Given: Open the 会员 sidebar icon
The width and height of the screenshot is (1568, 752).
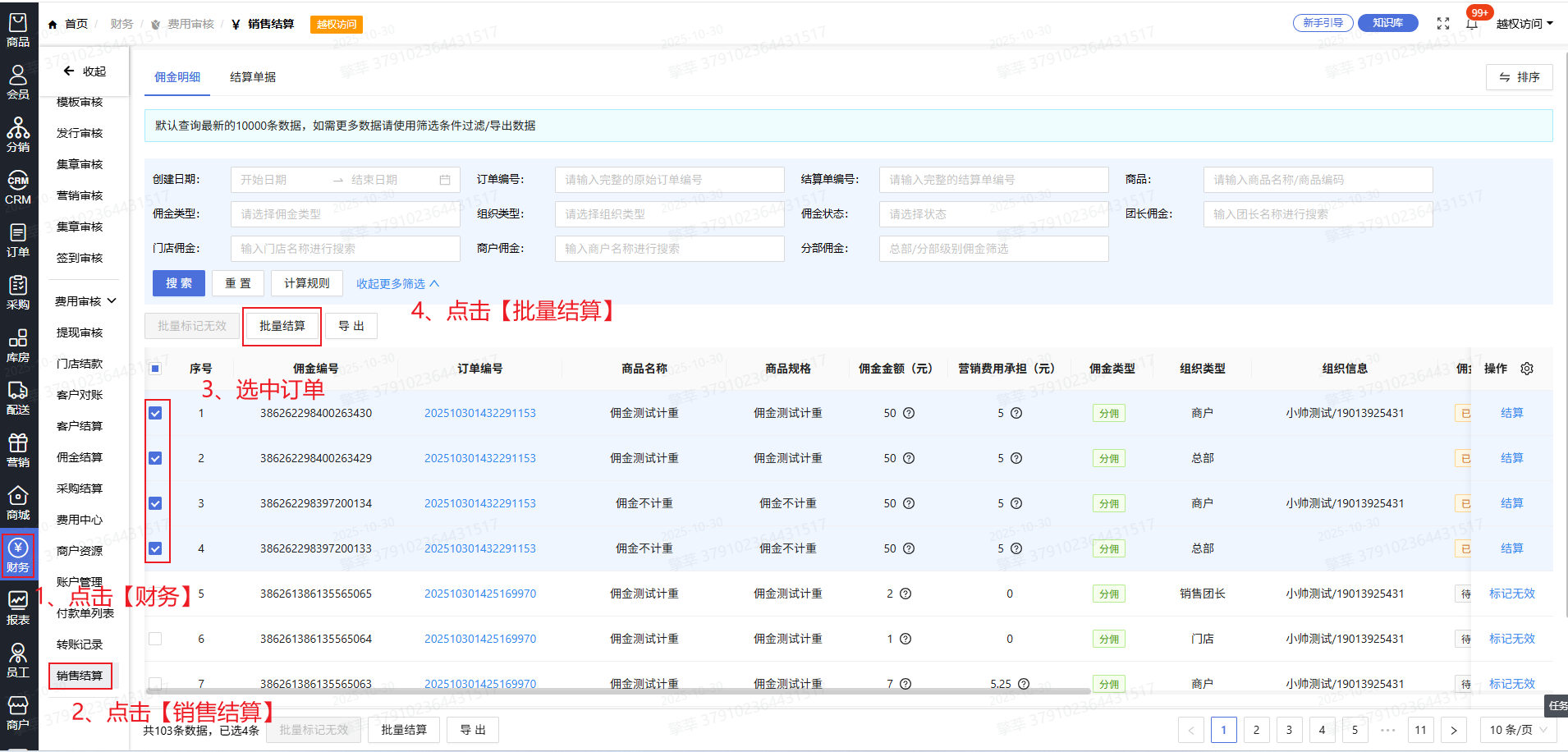Looking at the screenshot, I should [x=18, y=83].
